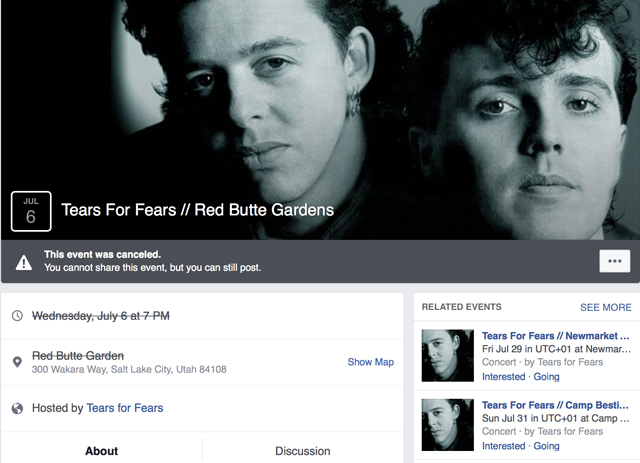
Task: Open the Newmarket related event title
Action: [556, 336]
